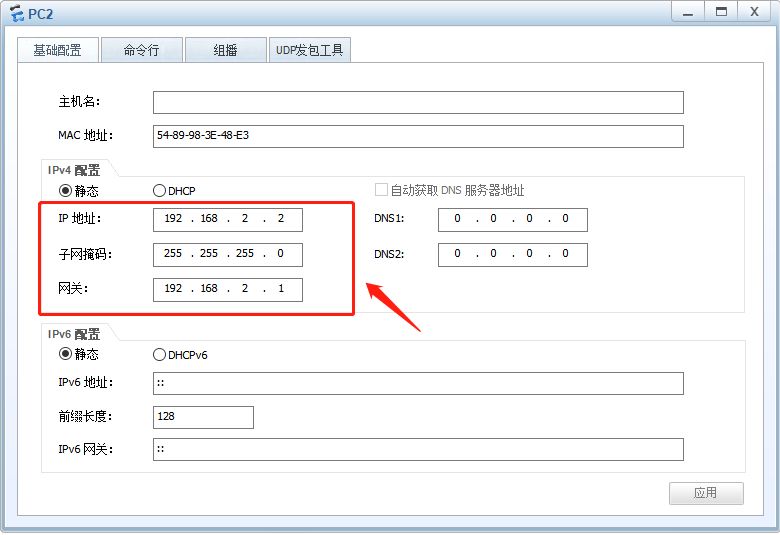Click the IP 地址 field
The height and width of the screenshot is (535, 780).
227,219
